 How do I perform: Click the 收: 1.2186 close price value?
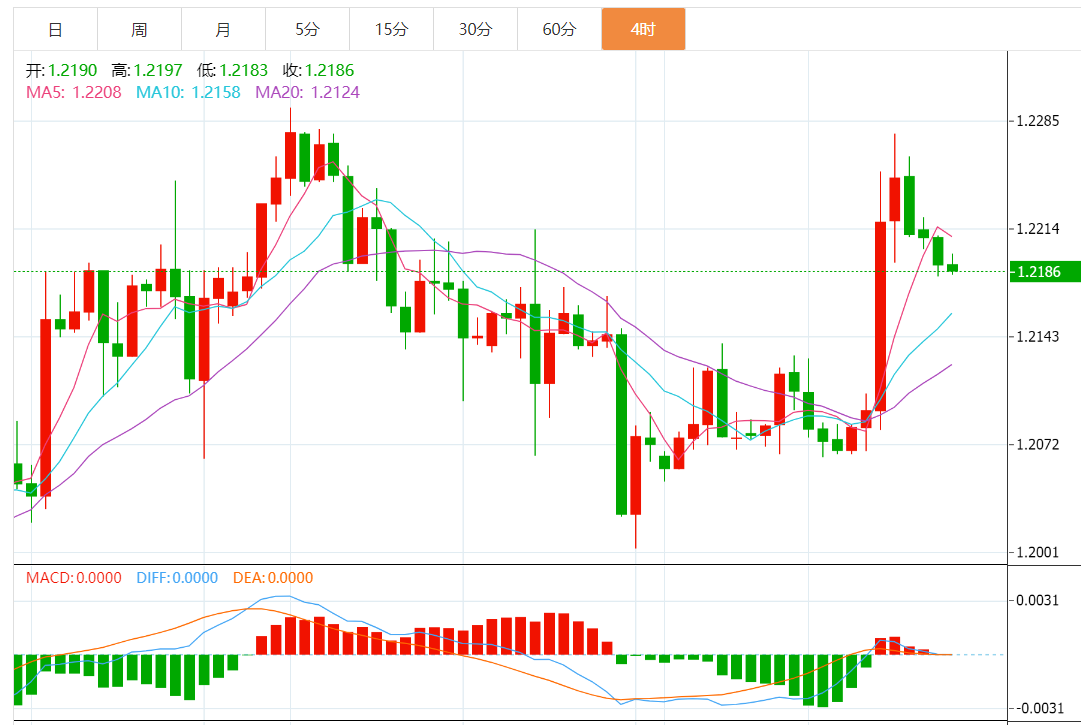(x=319, y=70)
